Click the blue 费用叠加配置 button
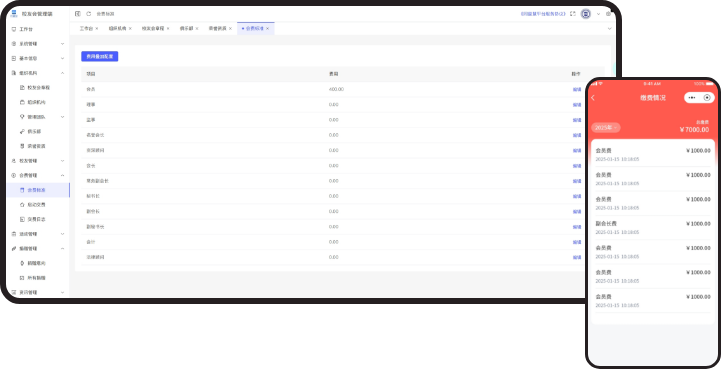Image resolution: width=721 pixels, height=369 pixels. click(x=100, y=56)
